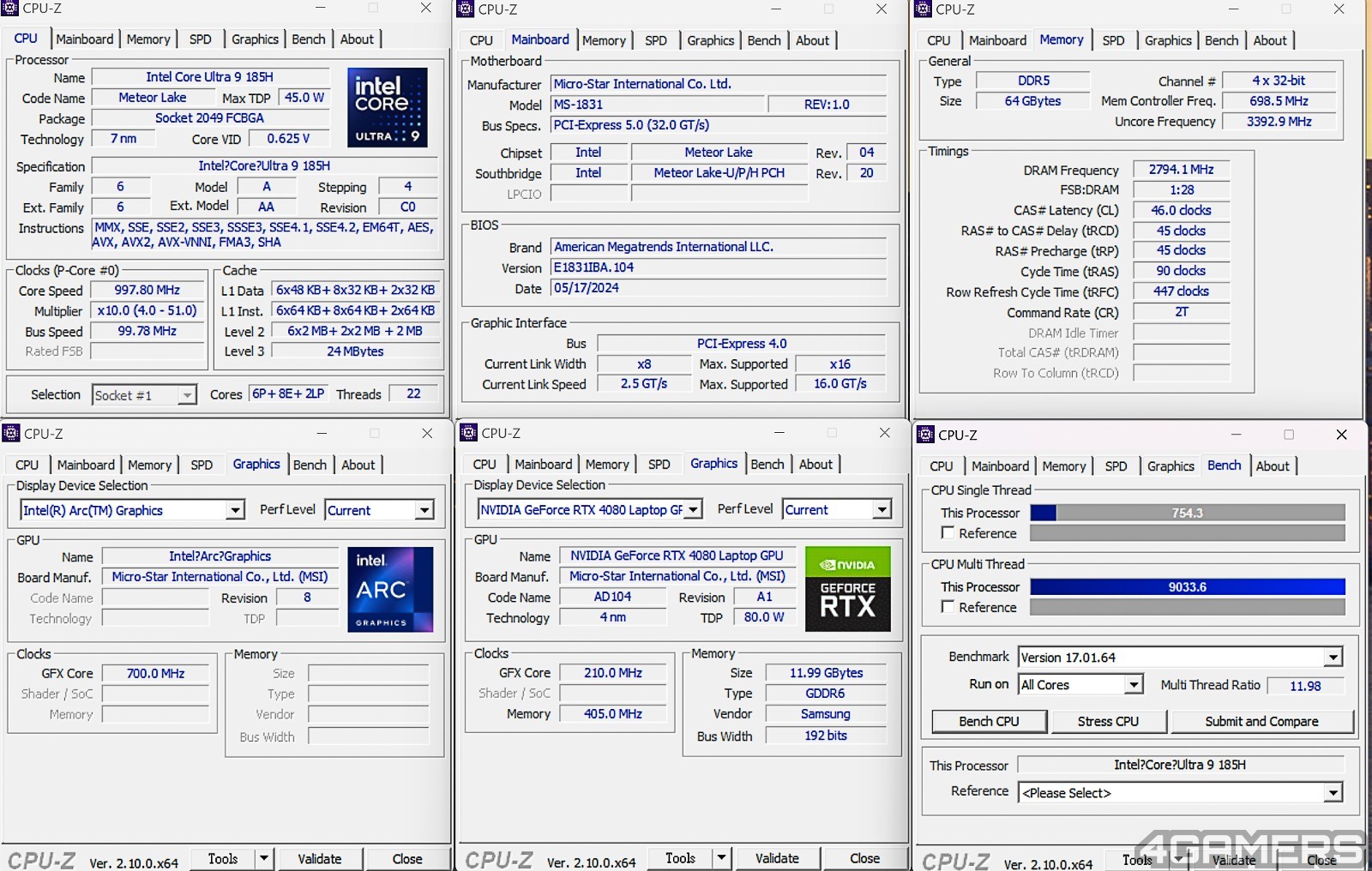
Task: Click the Bench CPU button
Action: 989,721
